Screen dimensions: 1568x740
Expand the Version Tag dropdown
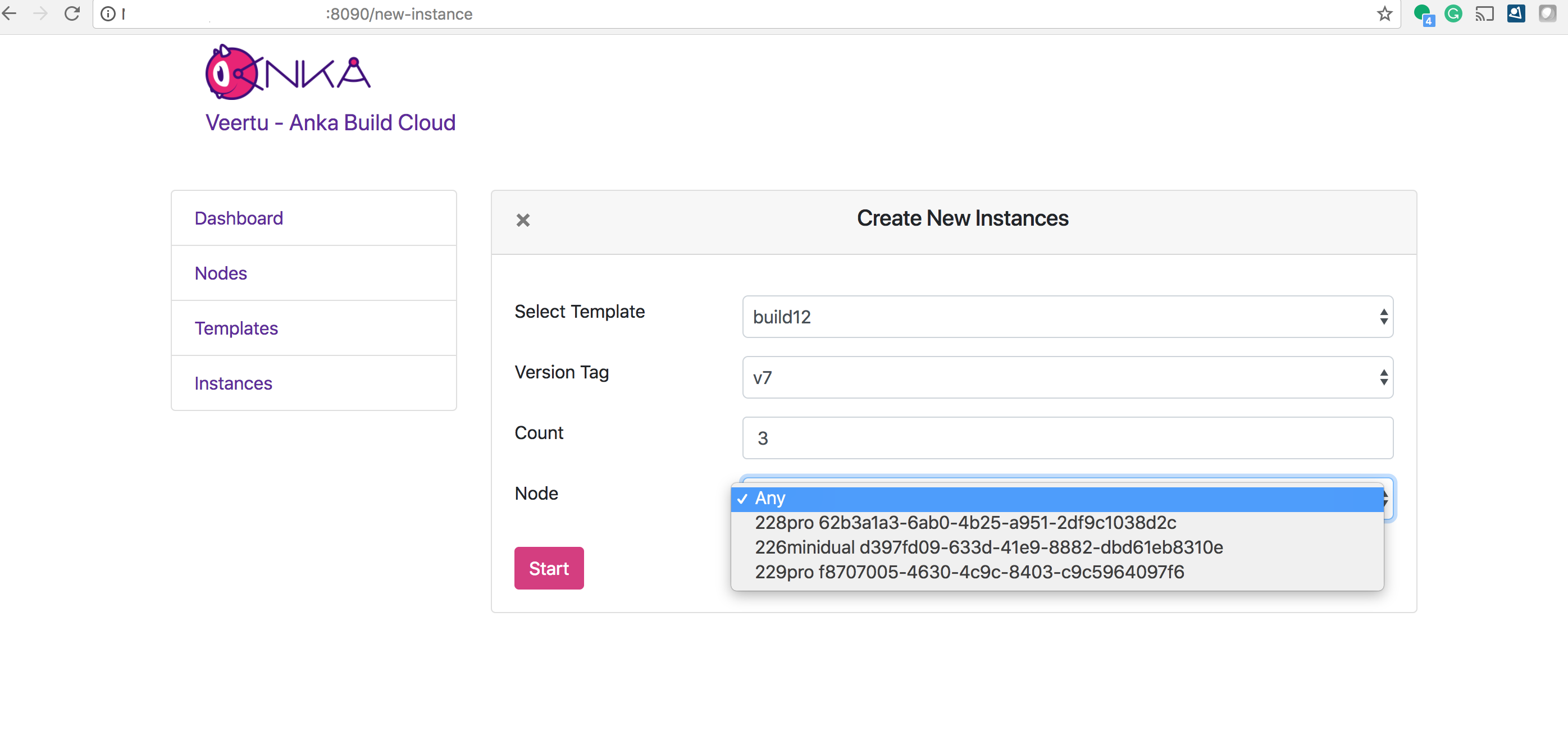[1067, 377]
